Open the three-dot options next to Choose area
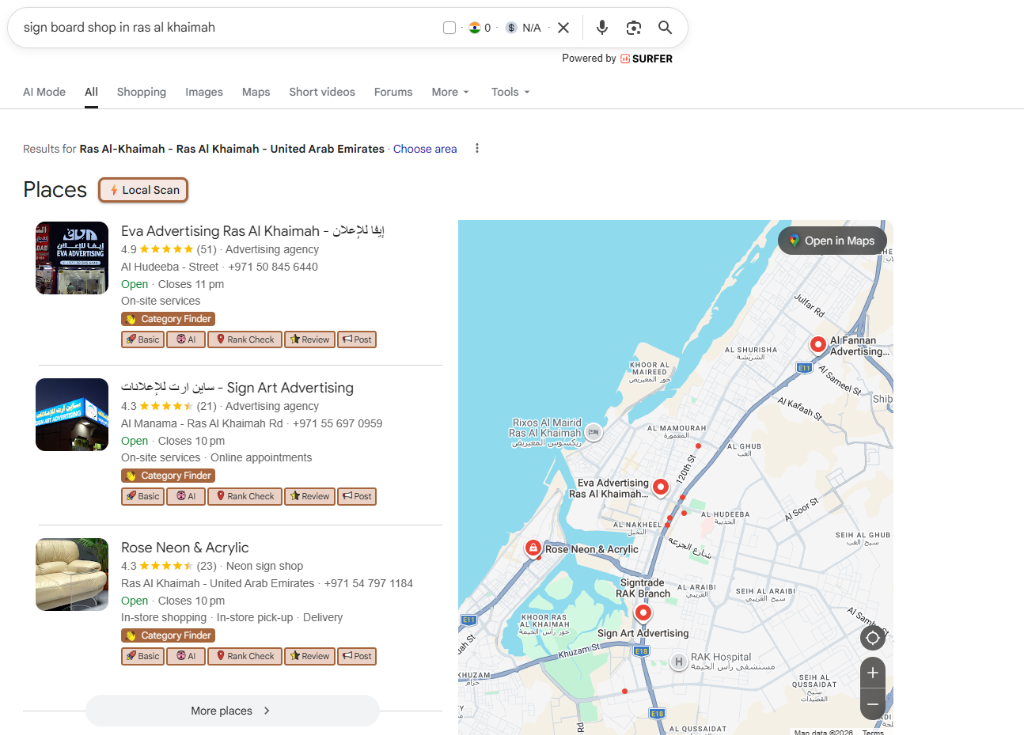 [477, 148]
